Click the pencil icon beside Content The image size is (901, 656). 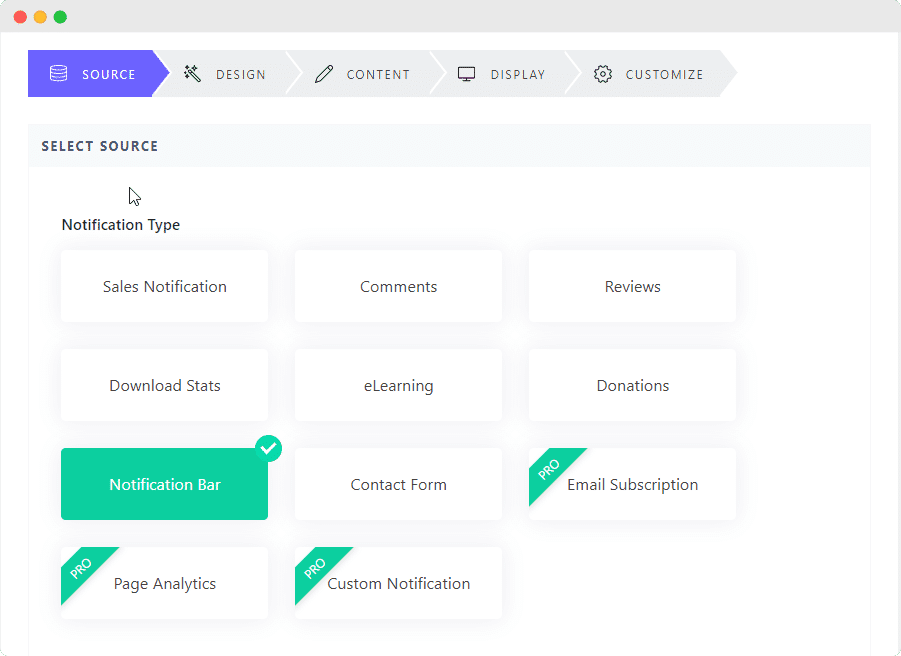323,73
